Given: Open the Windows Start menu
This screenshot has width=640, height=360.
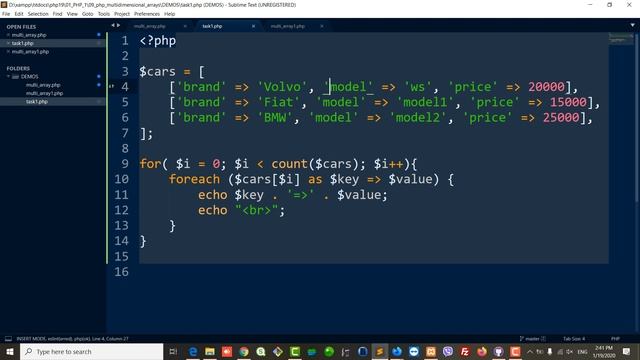Looking at the screenshot, I should coord(10,351).
